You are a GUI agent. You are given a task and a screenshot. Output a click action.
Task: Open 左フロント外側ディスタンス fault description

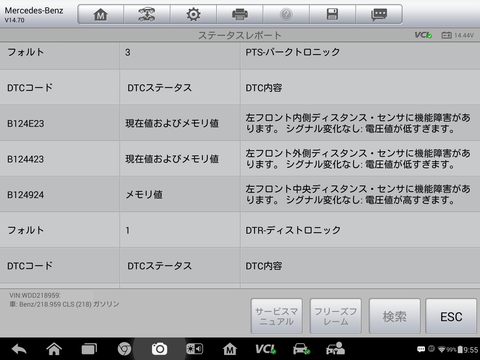[x=358, y=159]
